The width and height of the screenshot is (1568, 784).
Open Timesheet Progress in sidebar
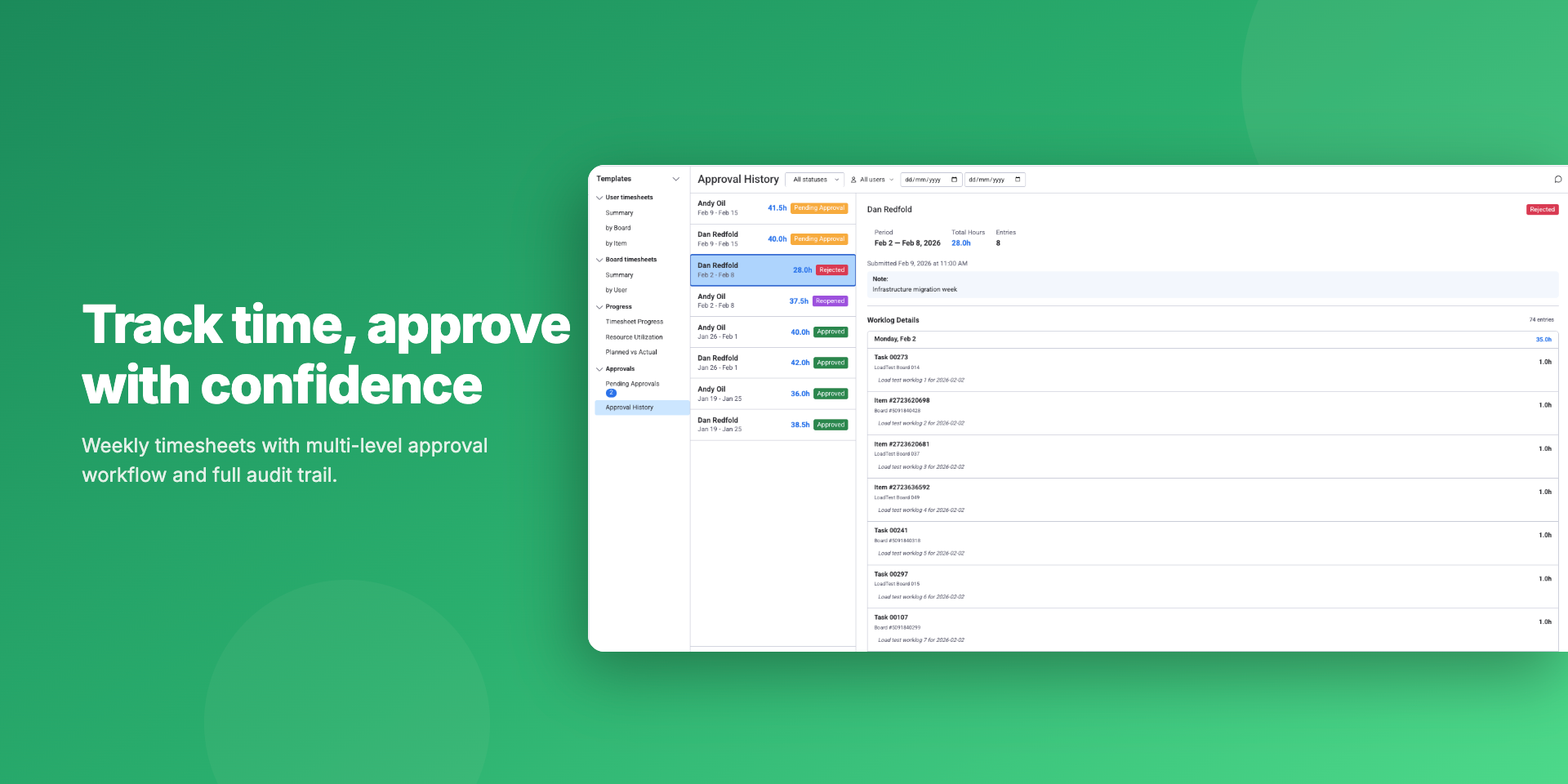tap(634, 322)
